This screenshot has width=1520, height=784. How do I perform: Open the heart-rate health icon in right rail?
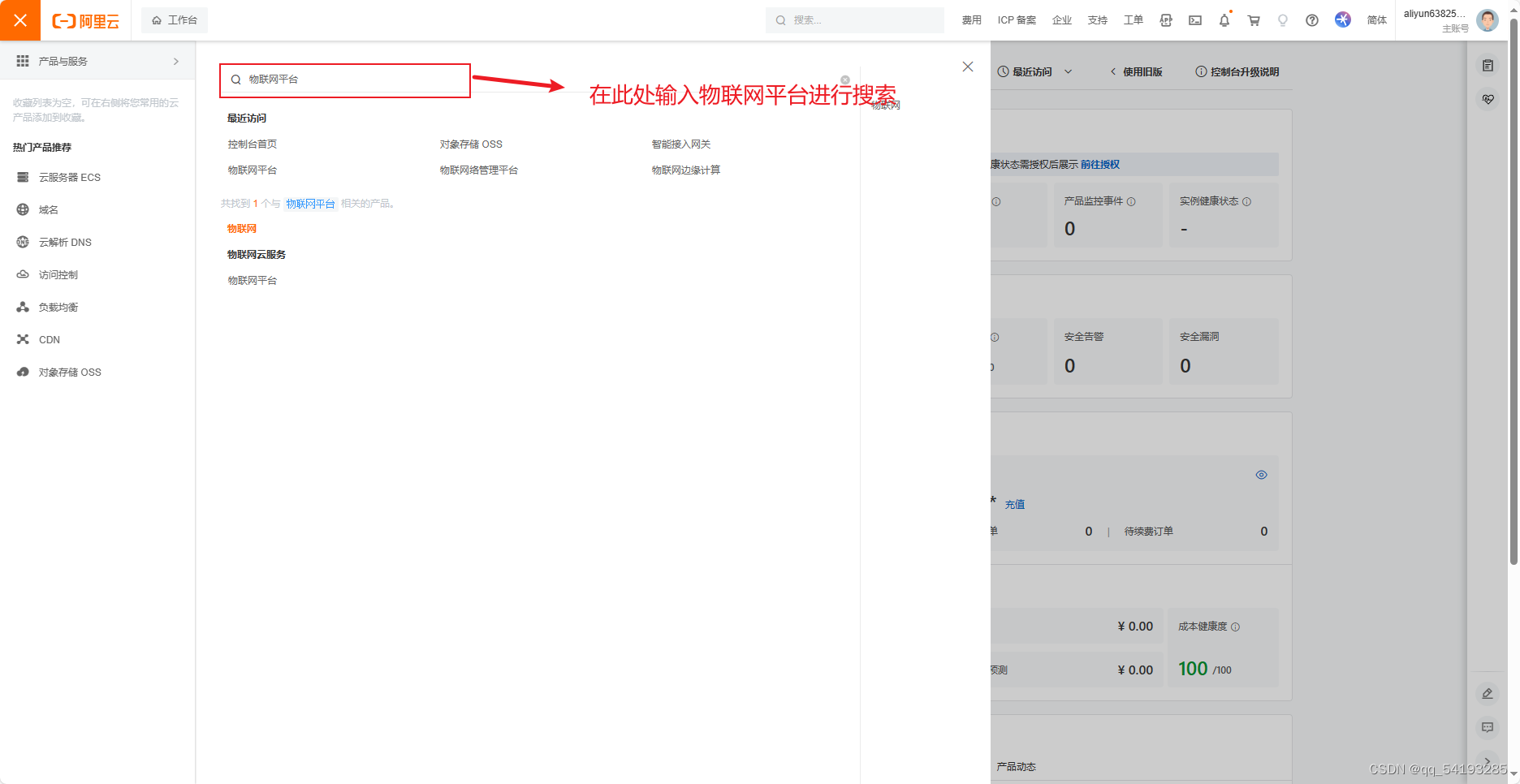pyautogui.click(x=1488, y=99)
